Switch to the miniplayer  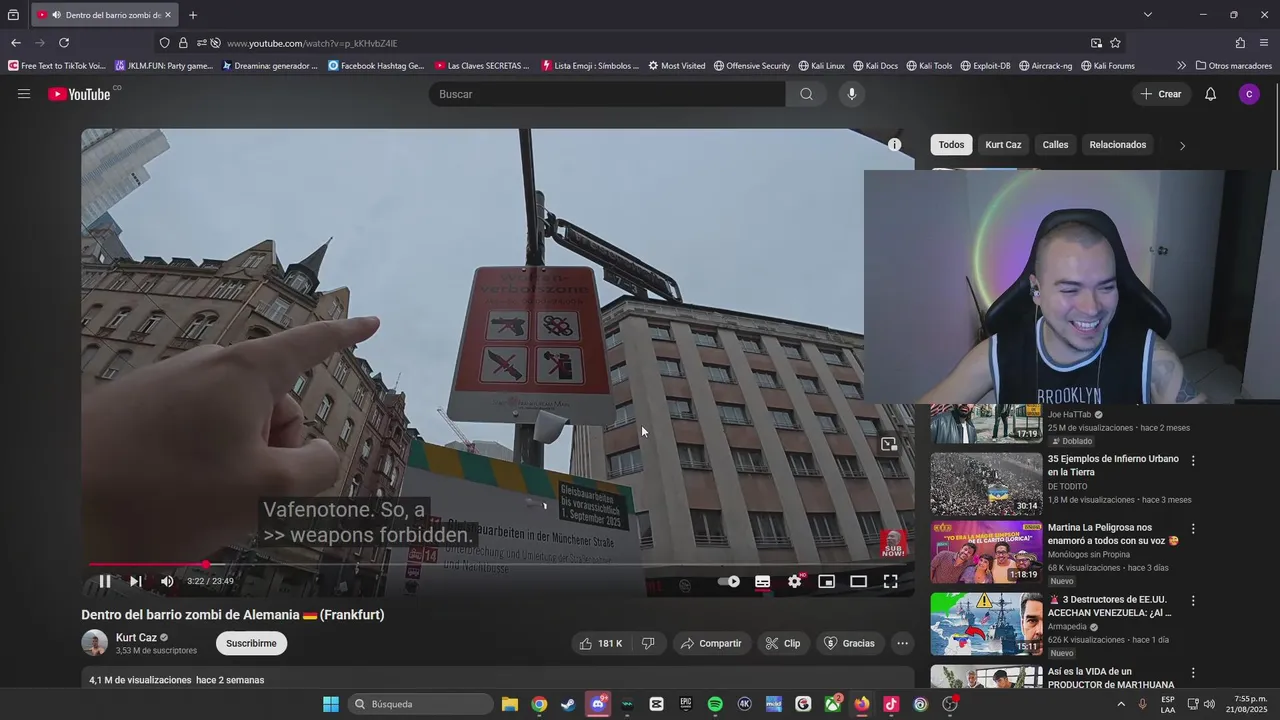coord(826,581)
